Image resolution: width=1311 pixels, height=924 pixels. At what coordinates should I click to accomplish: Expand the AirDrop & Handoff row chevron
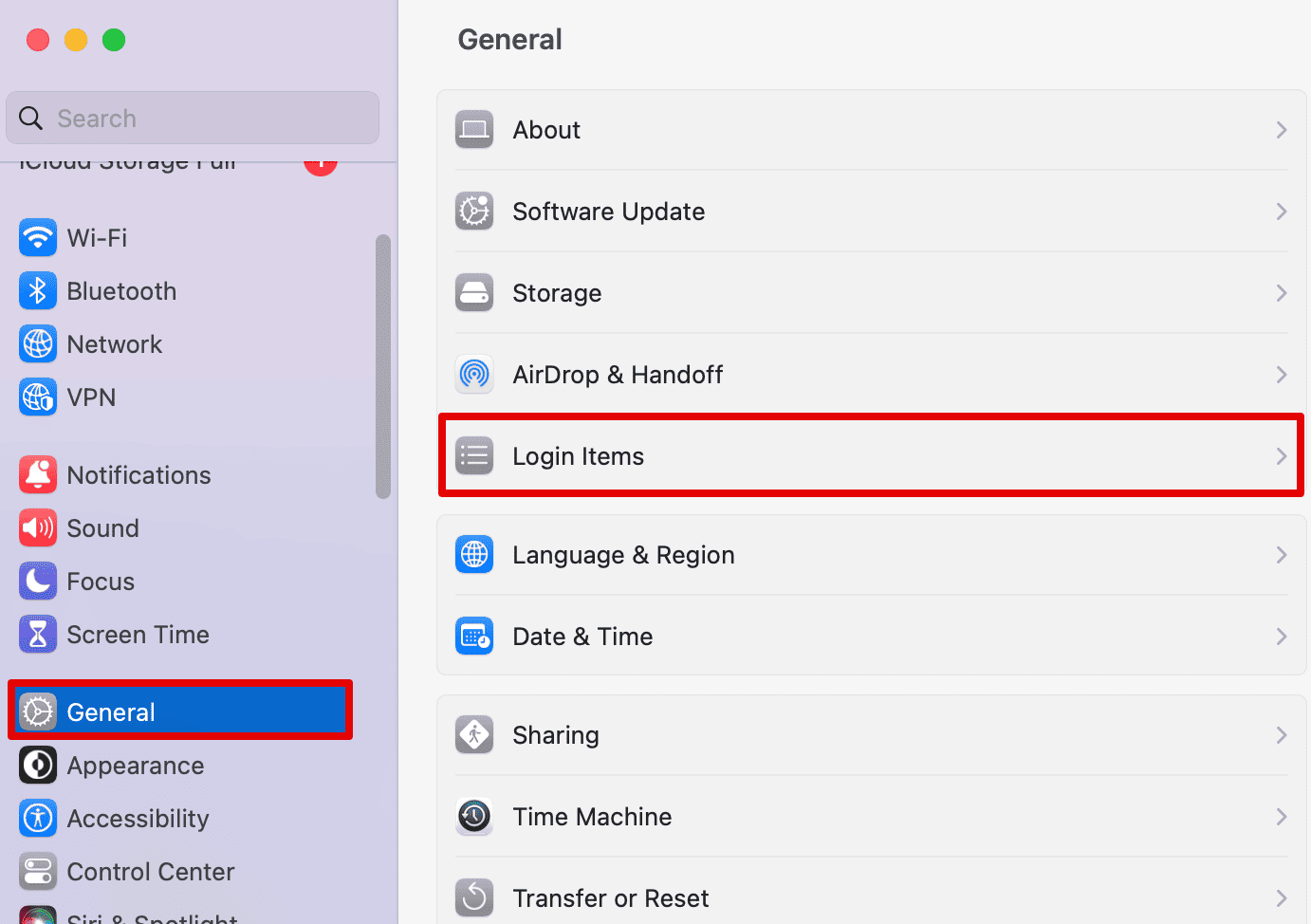pyautogui.click(x=1282, y=375)
